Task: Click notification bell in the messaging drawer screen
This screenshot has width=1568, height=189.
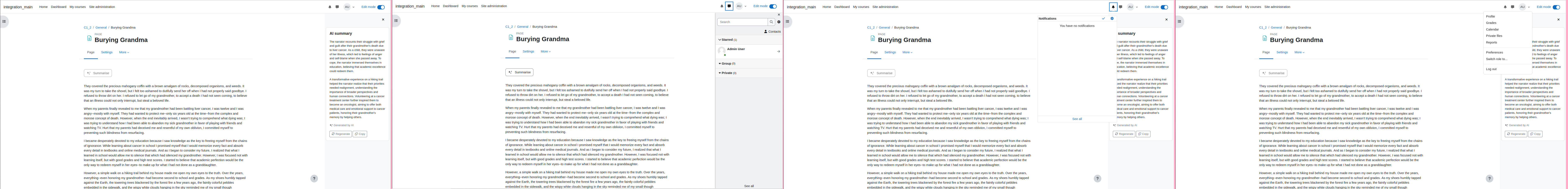Action: (722, 6)
